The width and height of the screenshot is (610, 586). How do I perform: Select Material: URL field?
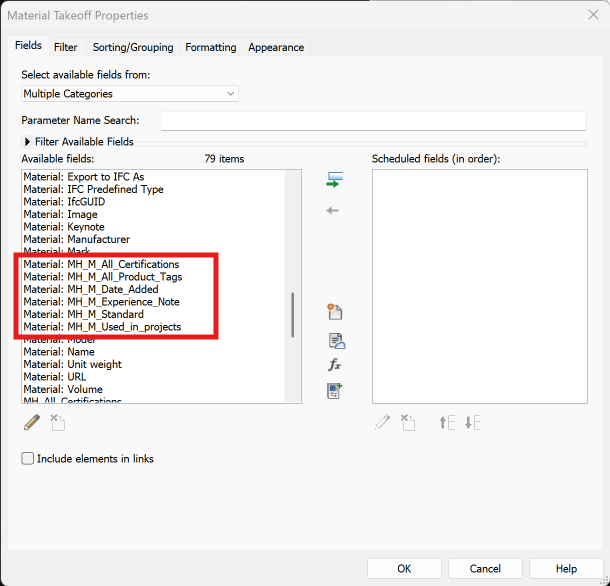(54, 377)
